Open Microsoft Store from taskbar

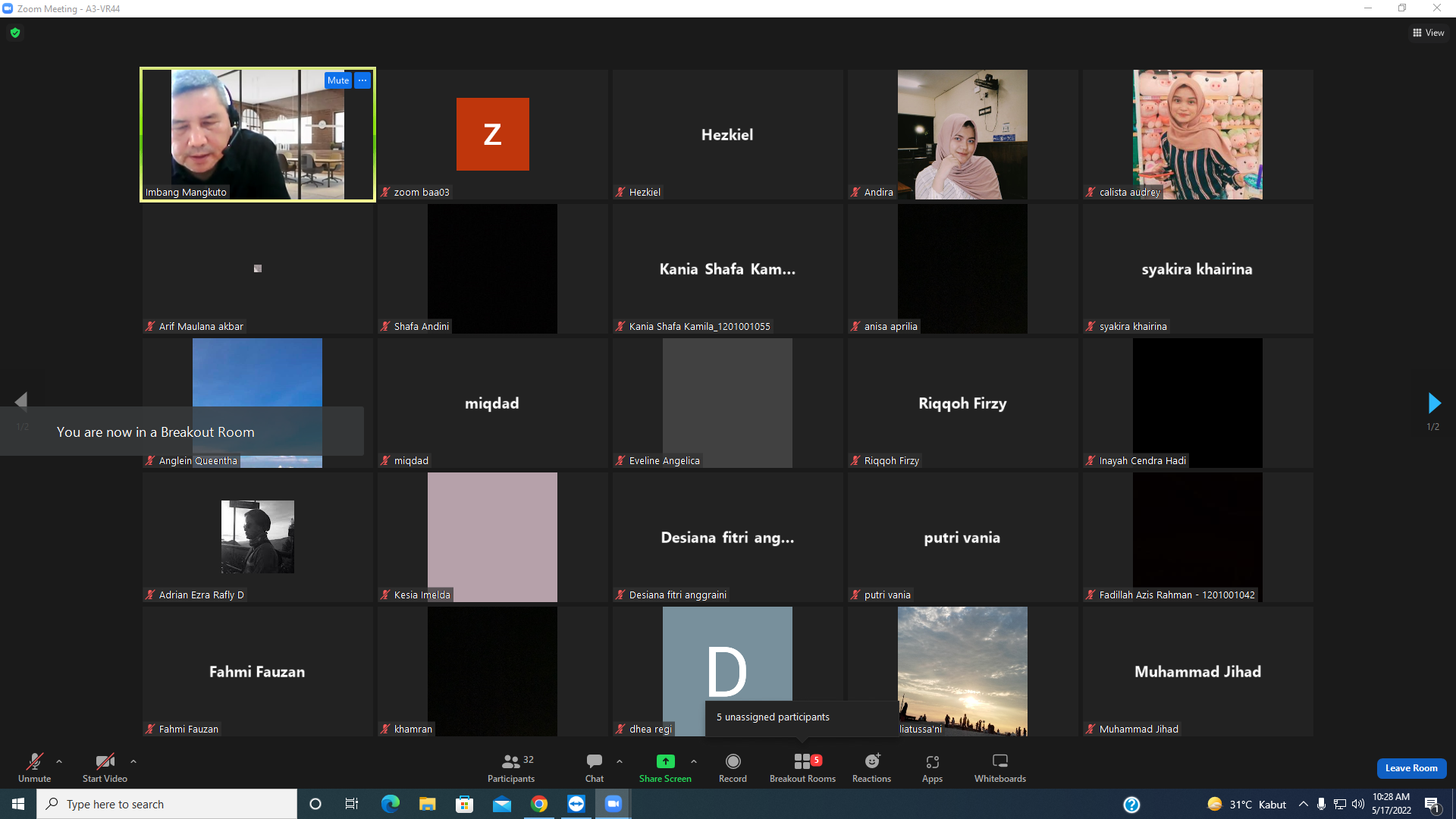click(x=464, y=804)
